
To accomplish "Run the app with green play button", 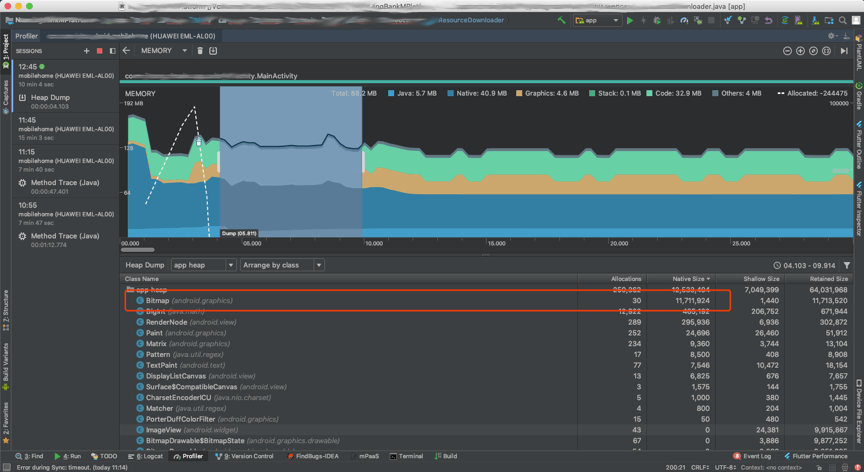I will tap(630, 20).
